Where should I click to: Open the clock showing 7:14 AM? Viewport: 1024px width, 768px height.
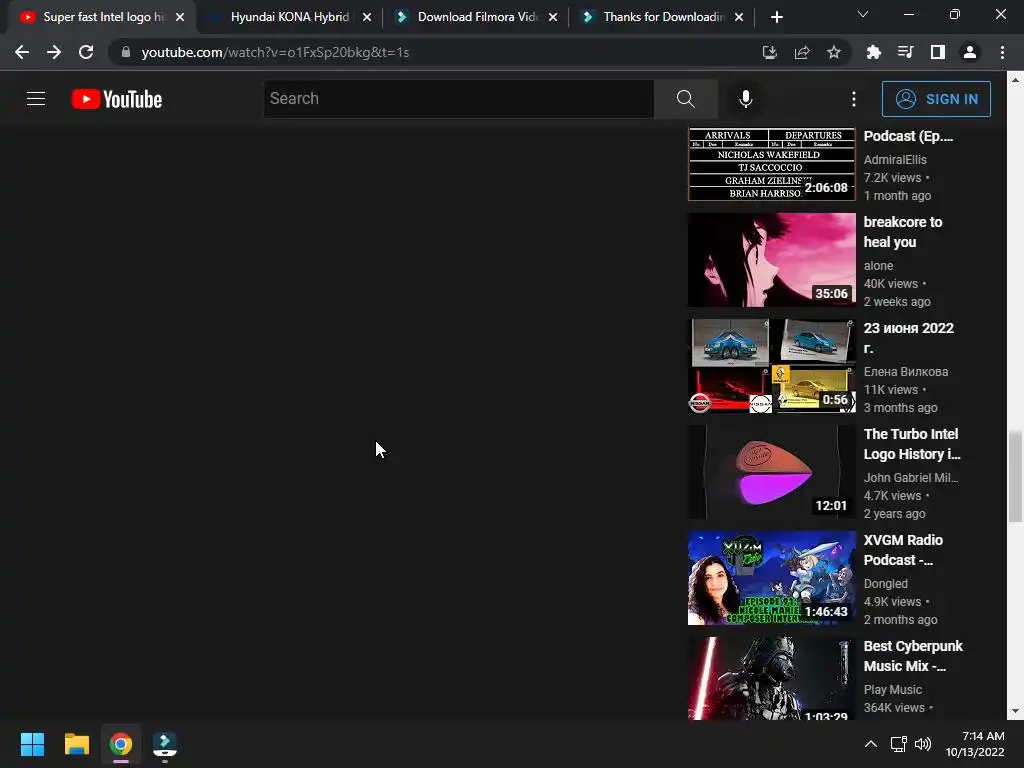975,744
